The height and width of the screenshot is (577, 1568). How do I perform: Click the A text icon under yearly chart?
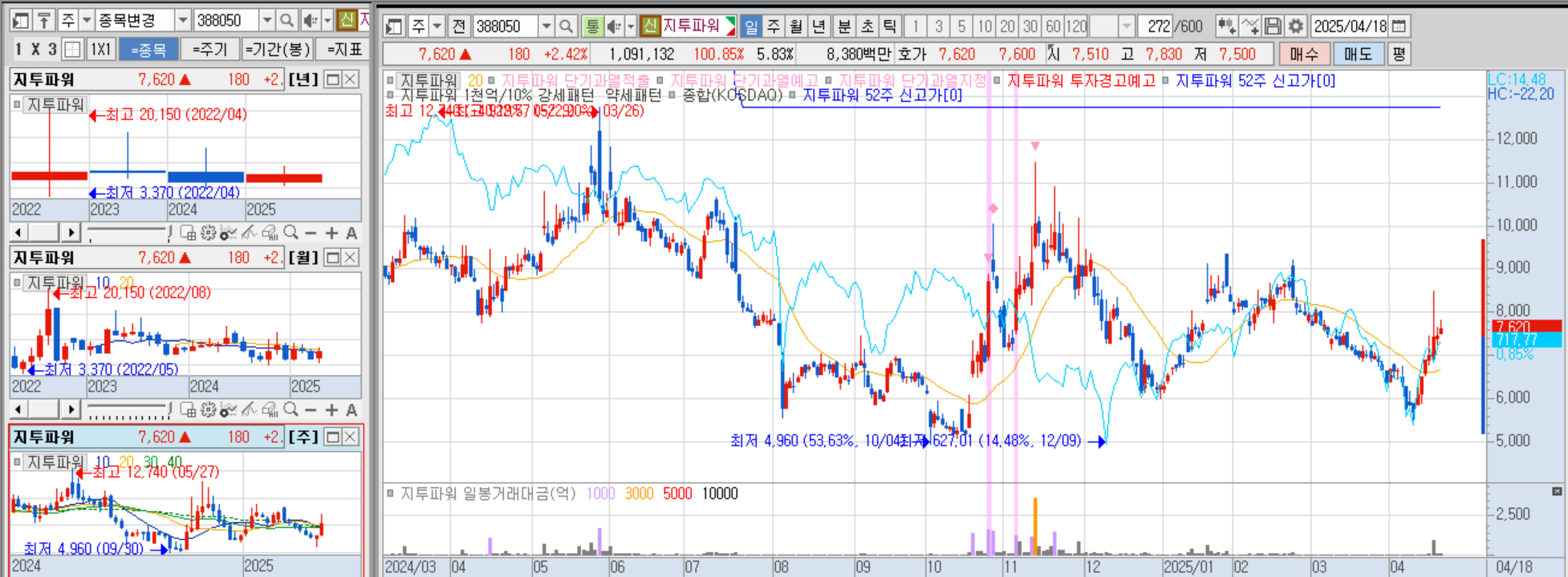pyautogui.click(x=351, y=234)
